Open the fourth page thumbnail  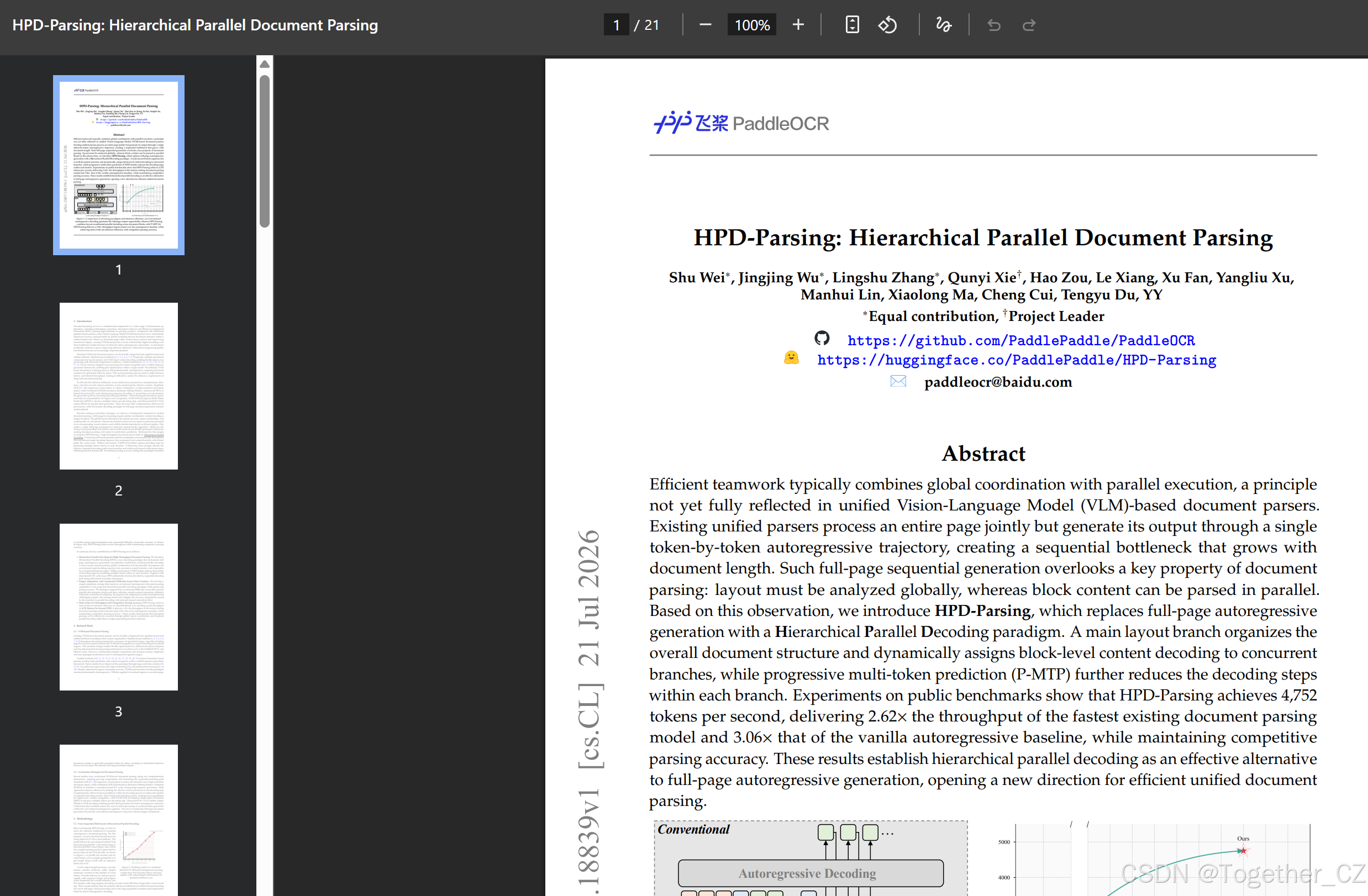[x=118, y=820]
